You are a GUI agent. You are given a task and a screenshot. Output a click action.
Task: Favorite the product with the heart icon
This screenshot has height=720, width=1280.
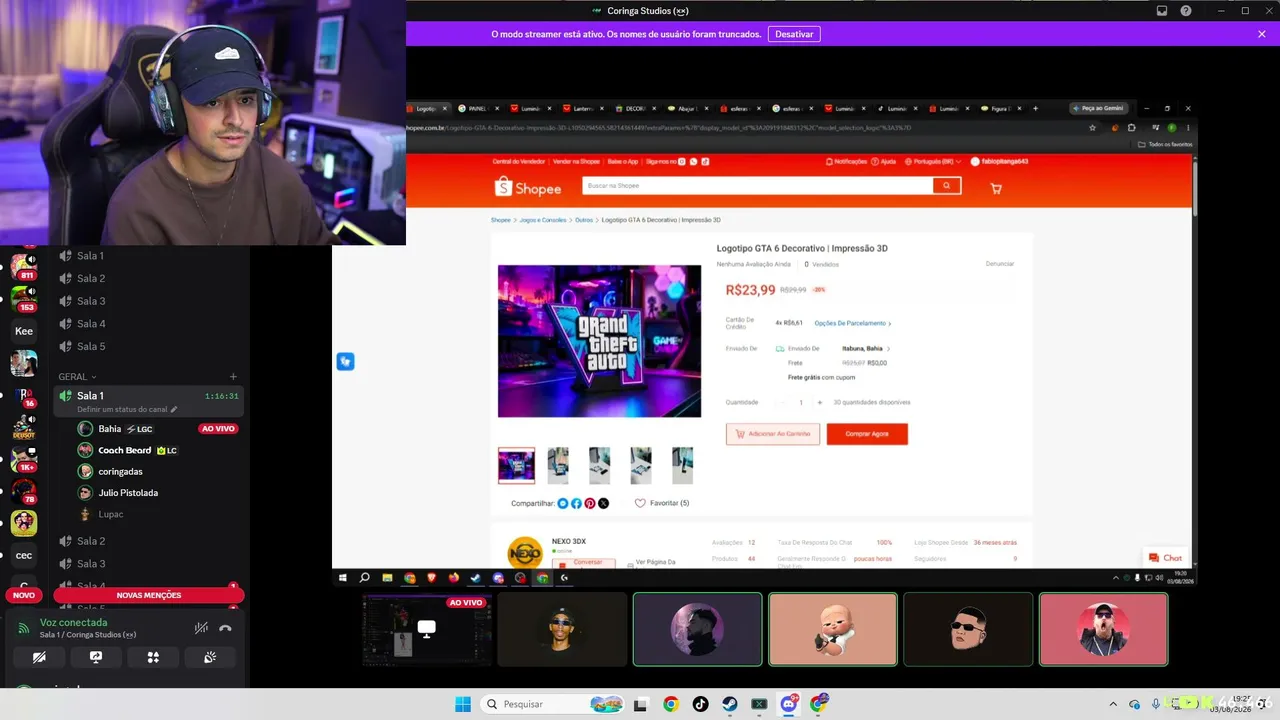640,503
